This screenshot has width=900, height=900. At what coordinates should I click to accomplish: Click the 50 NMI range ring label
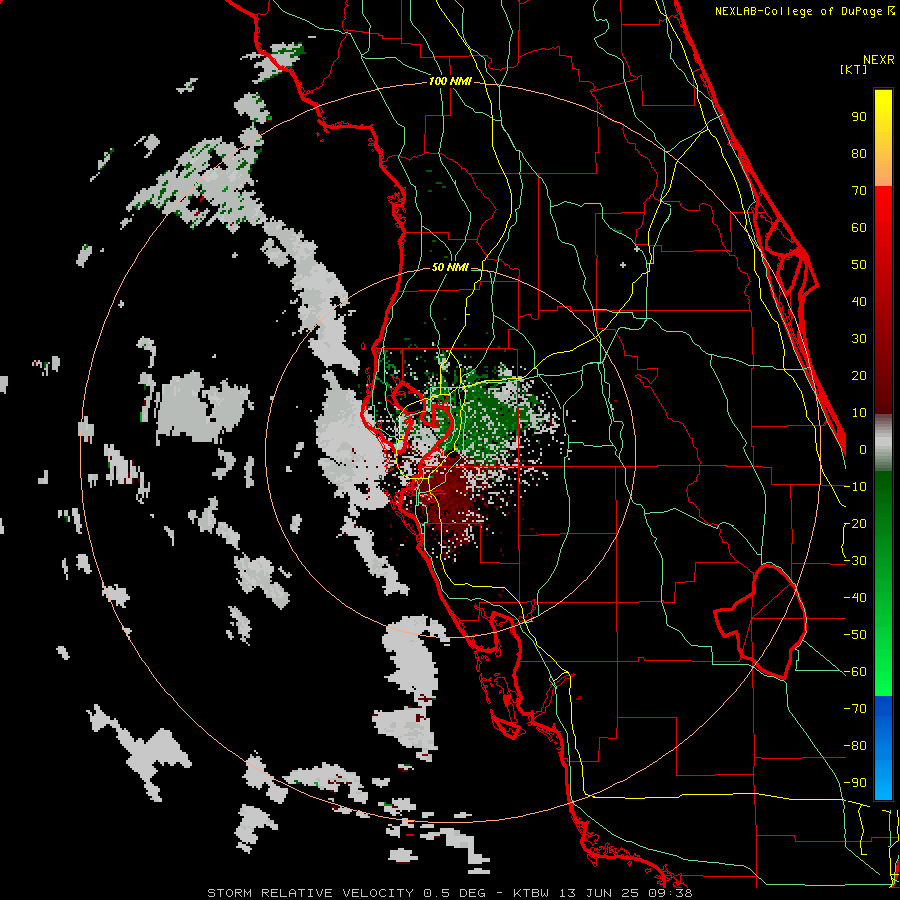pyautogui.click(x=450, y=267)
